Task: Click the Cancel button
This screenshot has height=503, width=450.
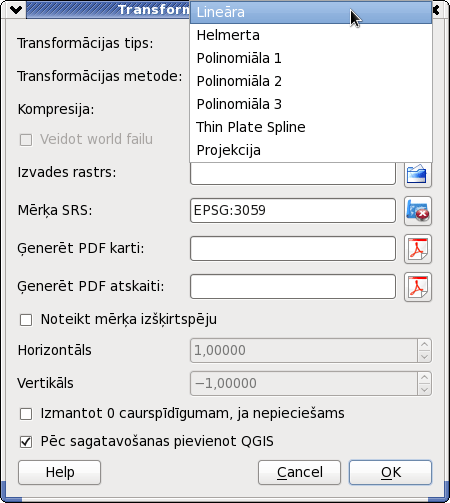Action: tap(299, 472)
